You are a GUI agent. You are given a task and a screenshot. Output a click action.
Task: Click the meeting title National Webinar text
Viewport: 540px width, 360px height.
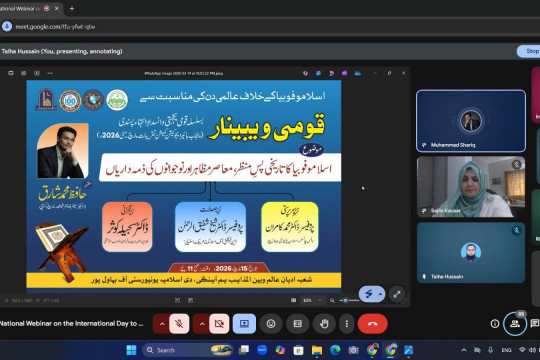(71, 323)
